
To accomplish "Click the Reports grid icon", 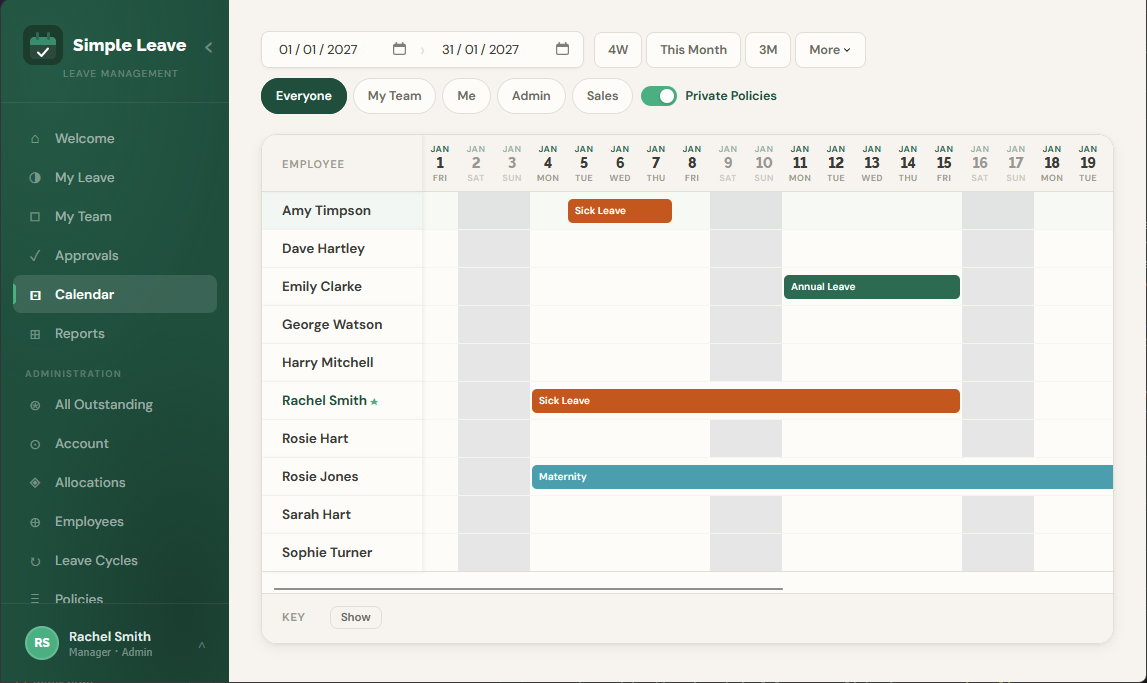I will coord(35,334).
